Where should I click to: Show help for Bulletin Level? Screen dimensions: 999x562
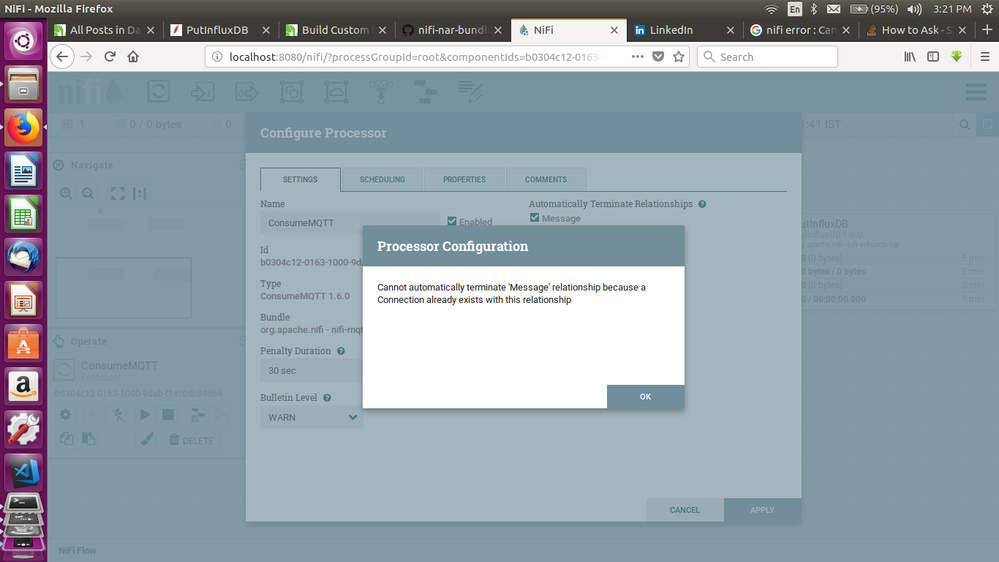[x=327, y=398]
